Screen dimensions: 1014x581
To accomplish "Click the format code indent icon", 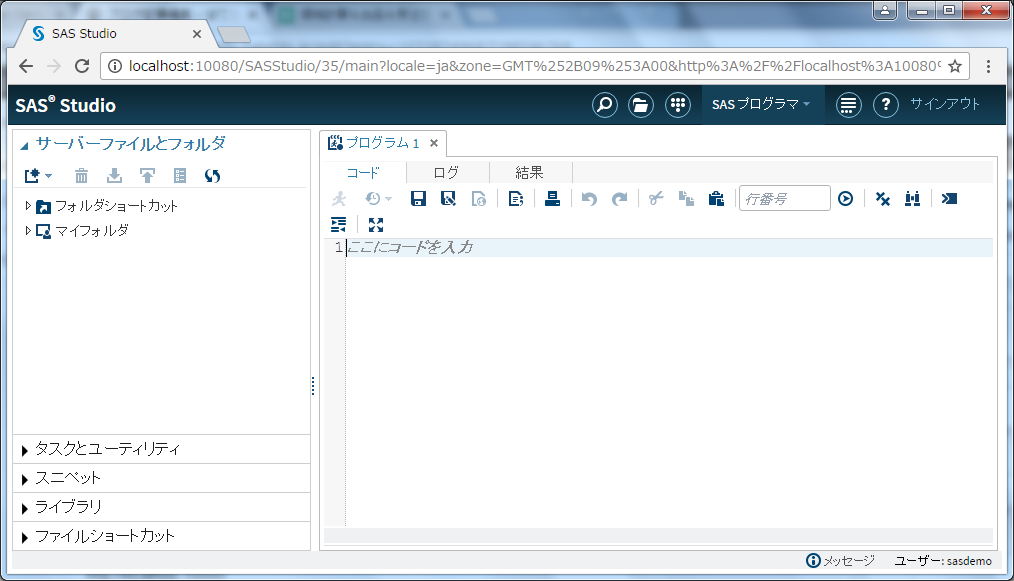I will point(339,225).
